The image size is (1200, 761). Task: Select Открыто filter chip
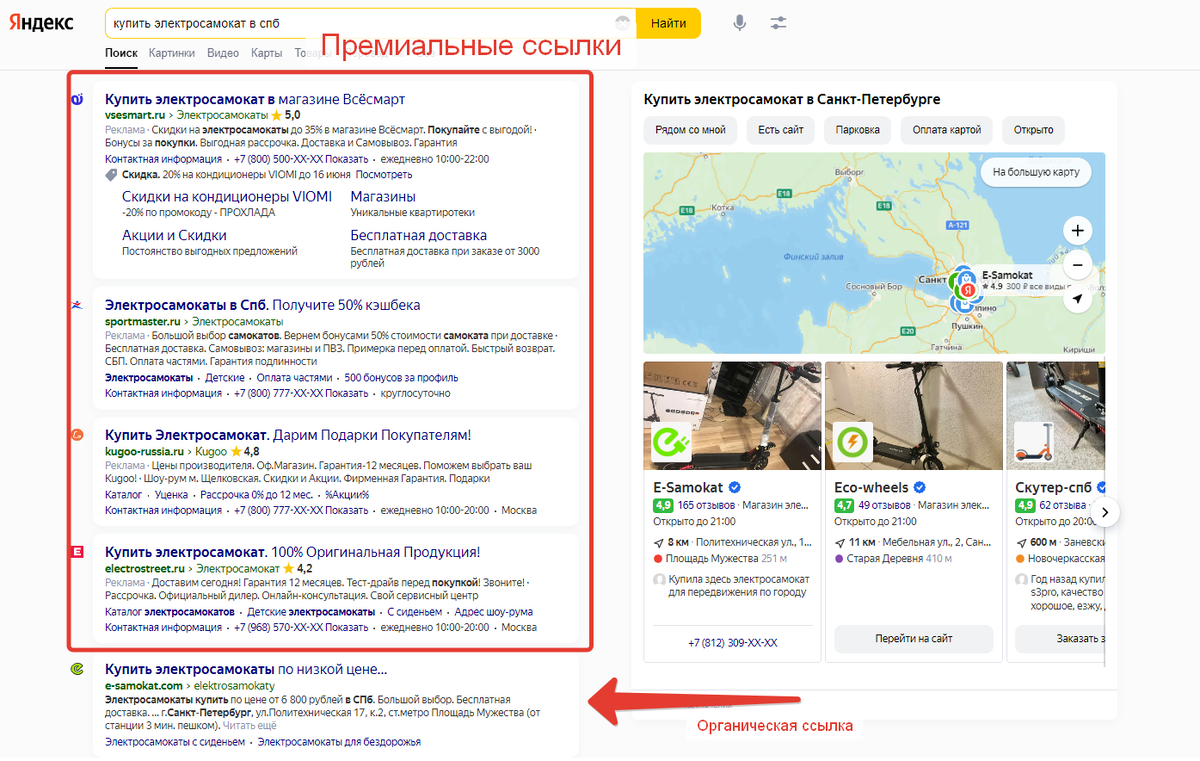pyautogui.click(x=1034, y=130)
